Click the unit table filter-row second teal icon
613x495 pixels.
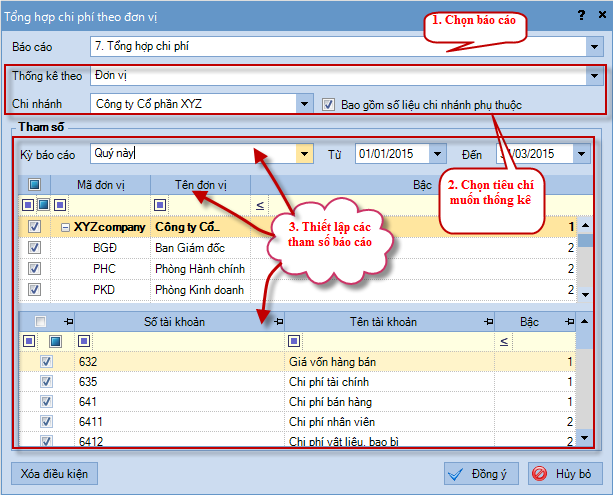(43, 204)
